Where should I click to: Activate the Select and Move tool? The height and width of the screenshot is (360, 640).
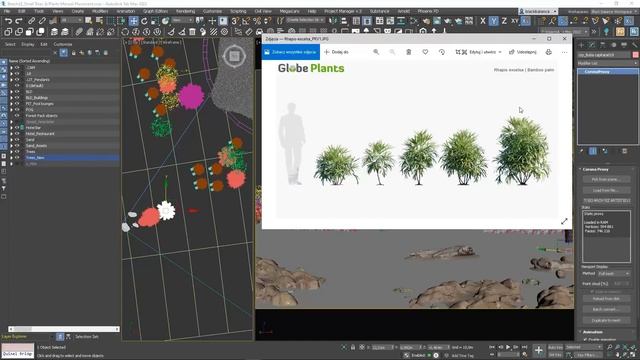pyautogui.click(x=133, y=20)
